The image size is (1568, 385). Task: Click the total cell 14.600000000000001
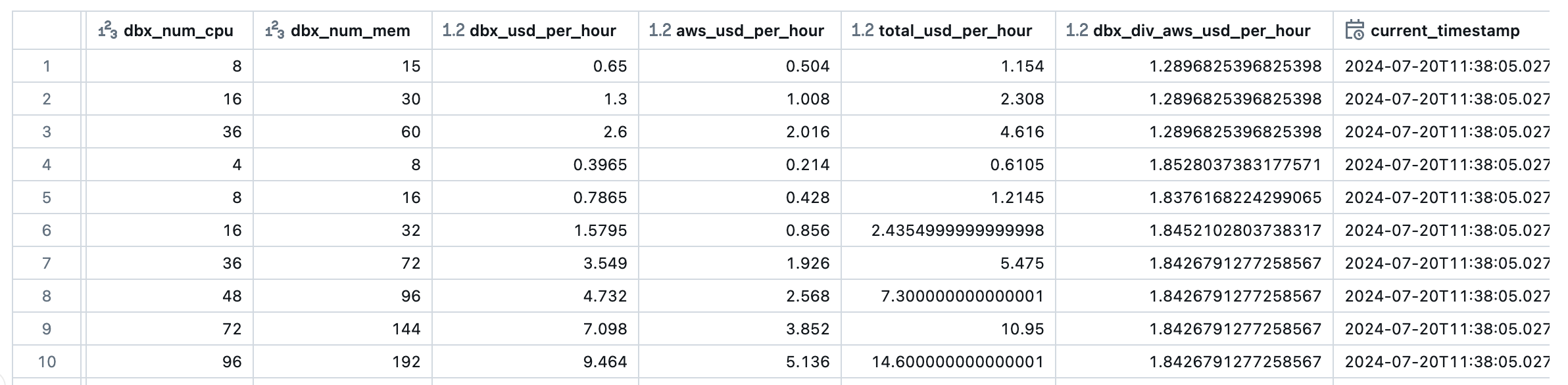[948, 361]
